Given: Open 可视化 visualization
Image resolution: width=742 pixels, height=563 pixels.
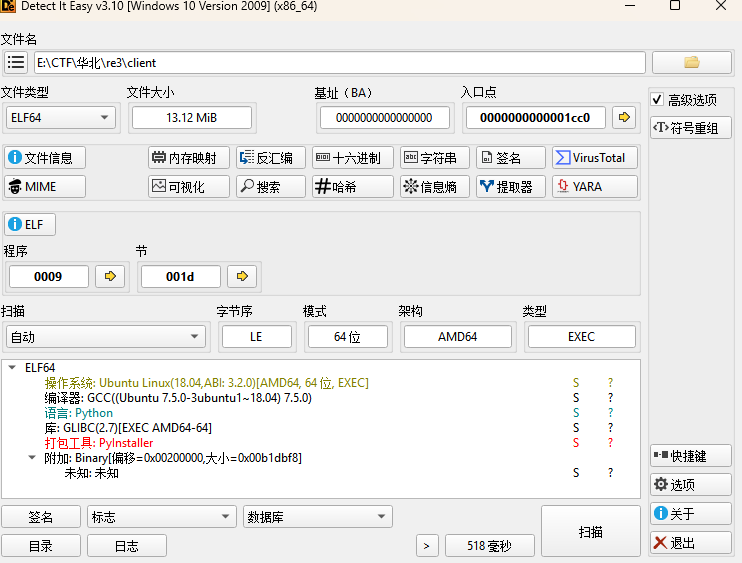Looking at the screenshot, I should 189,186.
